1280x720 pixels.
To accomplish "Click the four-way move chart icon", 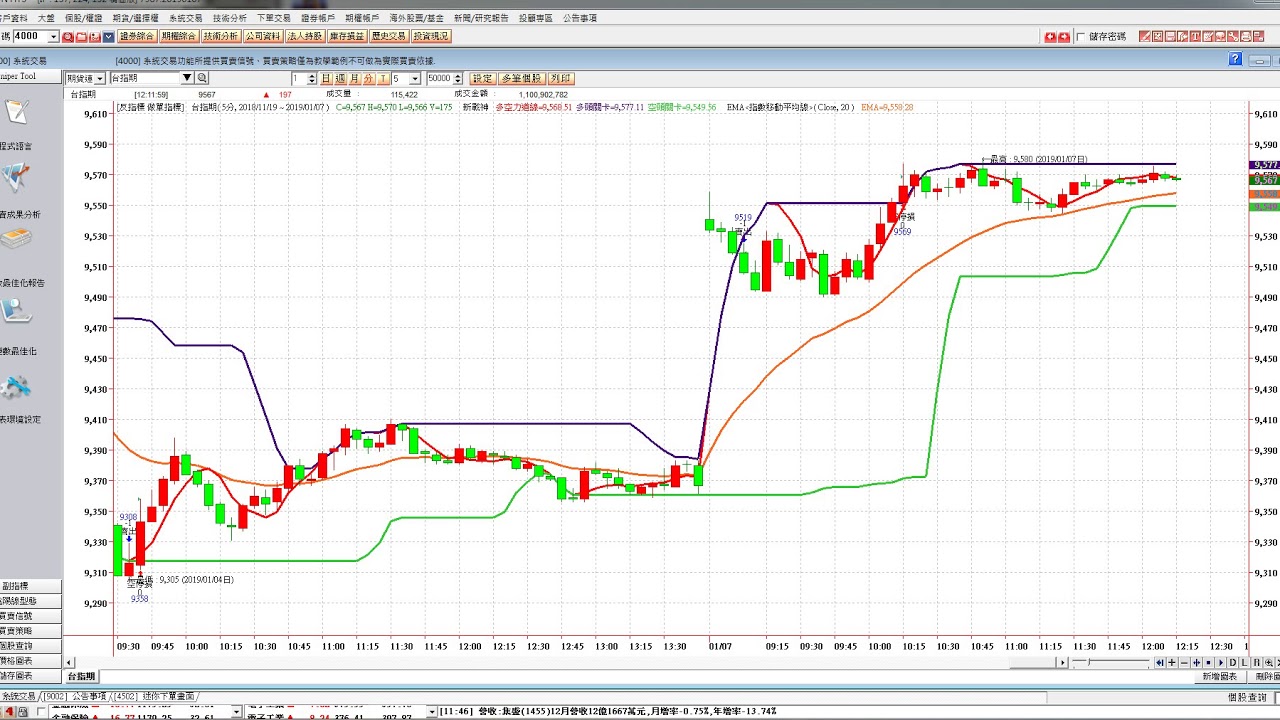I will click(x=1196, y=663).
